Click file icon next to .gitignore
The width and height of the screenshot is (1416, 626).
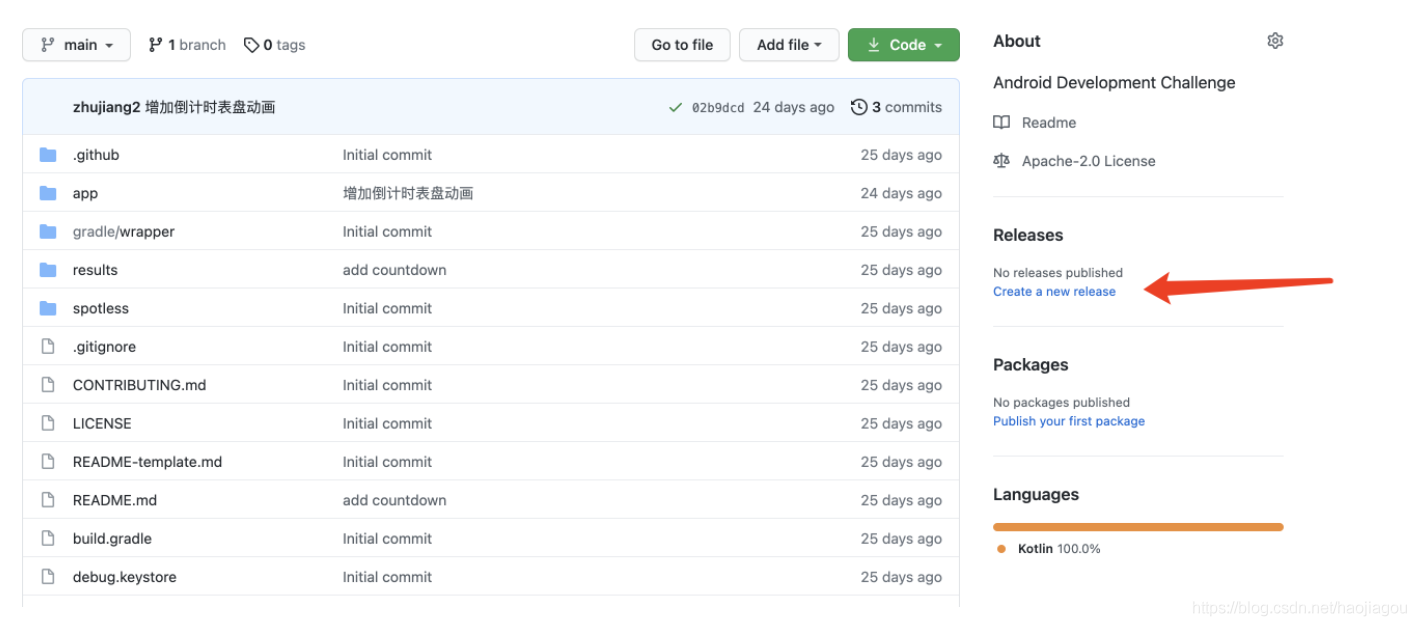pos(47,346)
